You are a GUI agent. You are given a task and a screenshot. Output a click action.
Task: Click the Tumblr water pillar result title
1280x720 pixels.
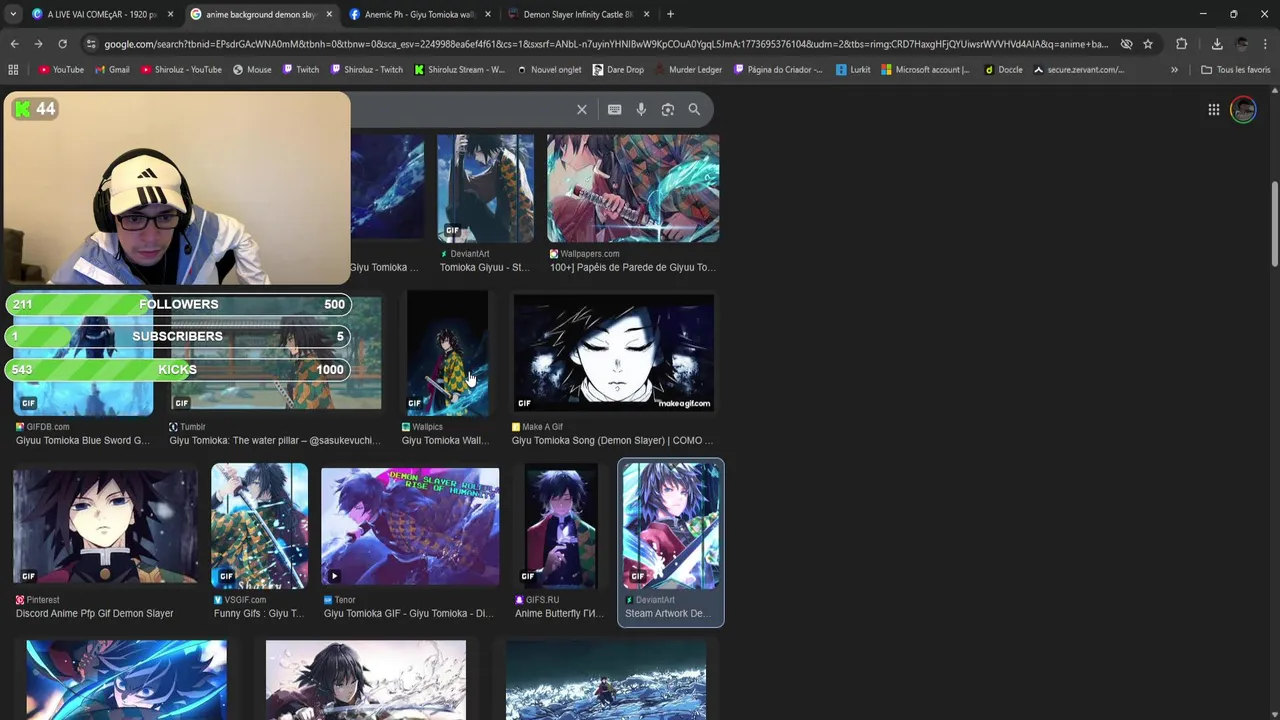click(275, 440)
